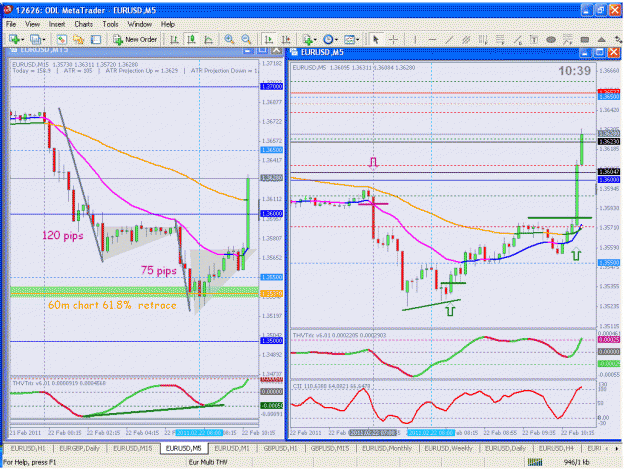Image resolution: width=625 pixels, height=470 pixels.
Task: Switch chart to bar chart mode
Action: point(174,39)
